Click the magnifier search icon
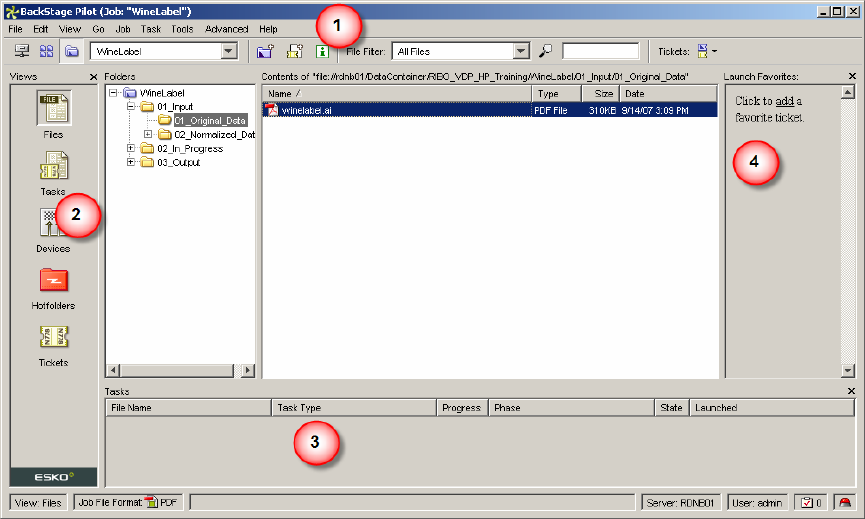This screenshot has height=519, width=865. point(545,51)
